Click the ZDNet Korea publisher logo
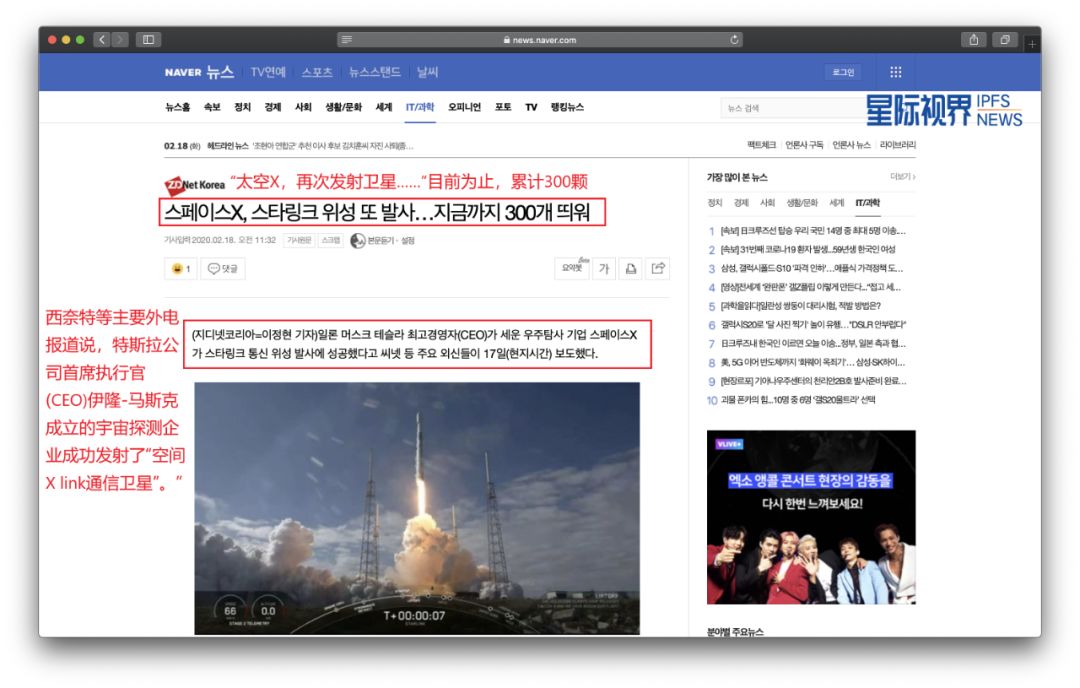Viewport: 1080px width, 688px height. point(194,185)
